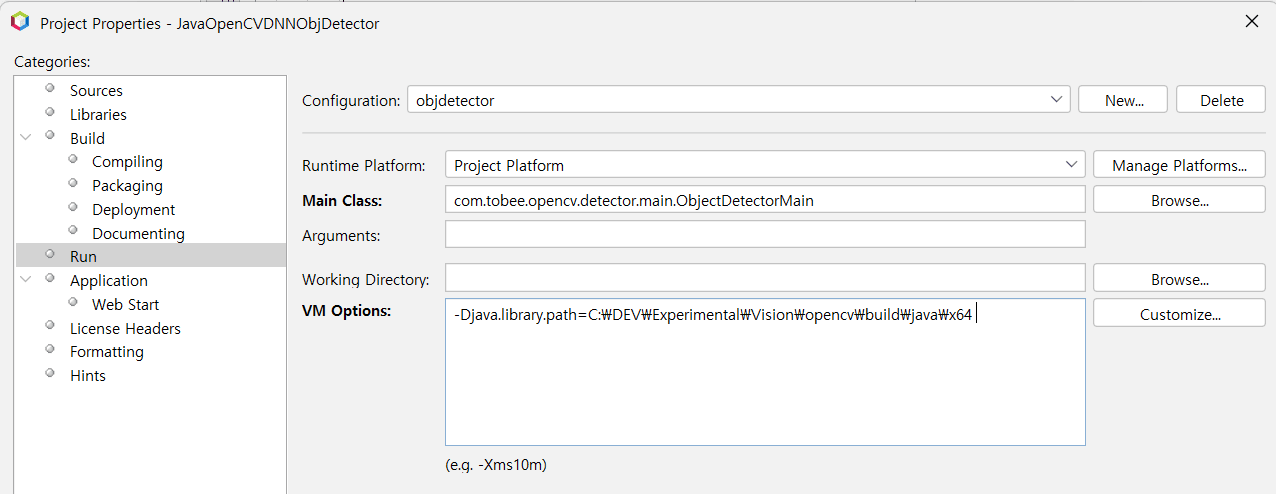1276x494 pixels.
Task: Select the Compiling category
Action: pyautogui.click(x=127, y=162)
